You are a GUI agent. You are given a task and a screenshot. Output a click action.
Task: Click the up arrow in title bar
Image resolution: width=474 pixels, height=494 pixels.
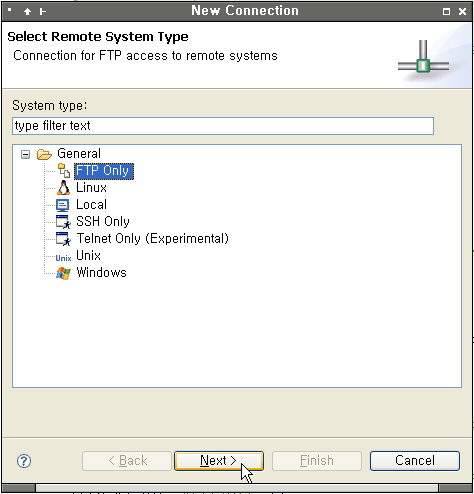coord(28,12)
